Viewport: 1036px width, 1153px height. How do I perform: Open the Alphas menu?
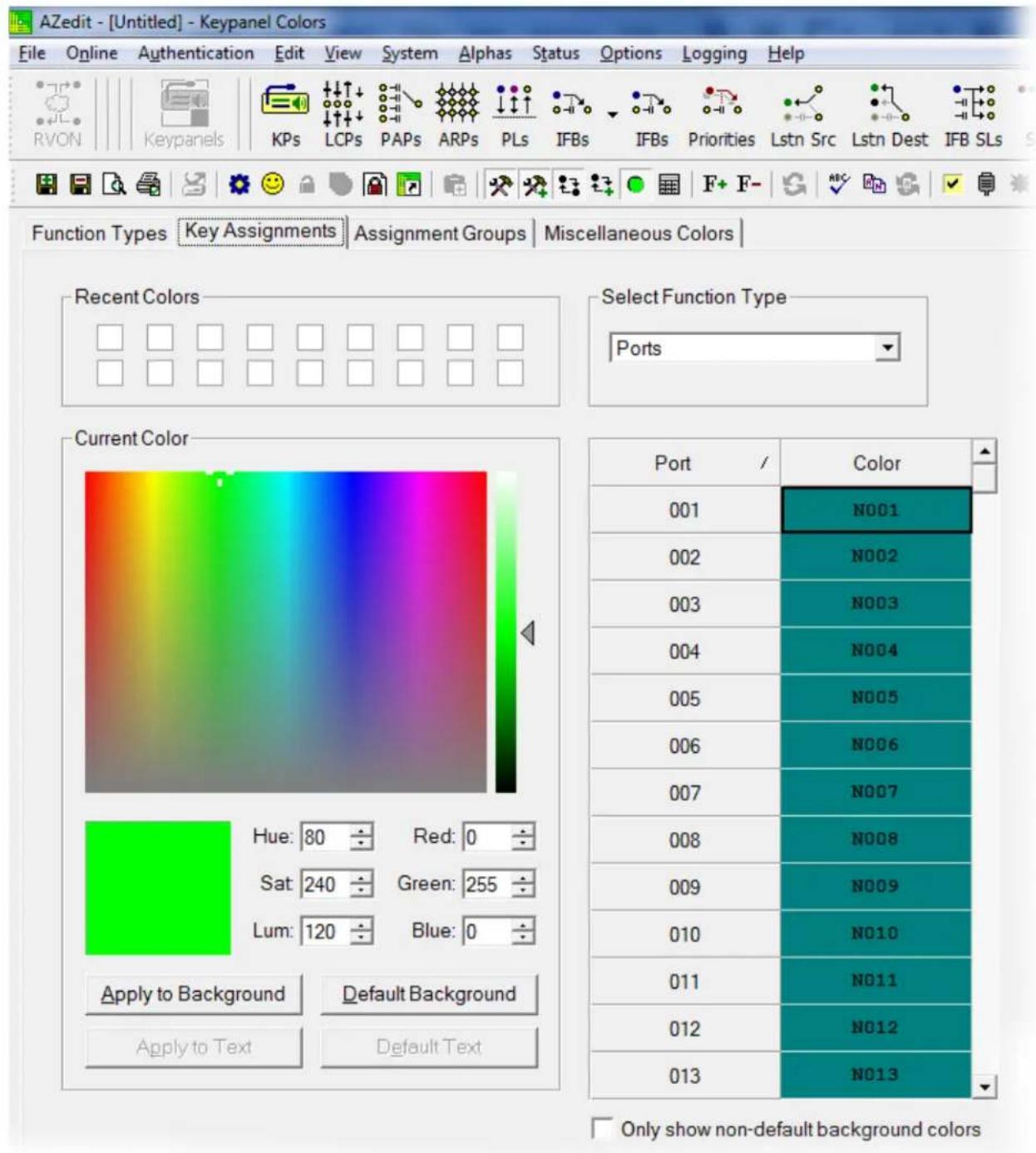485,53
